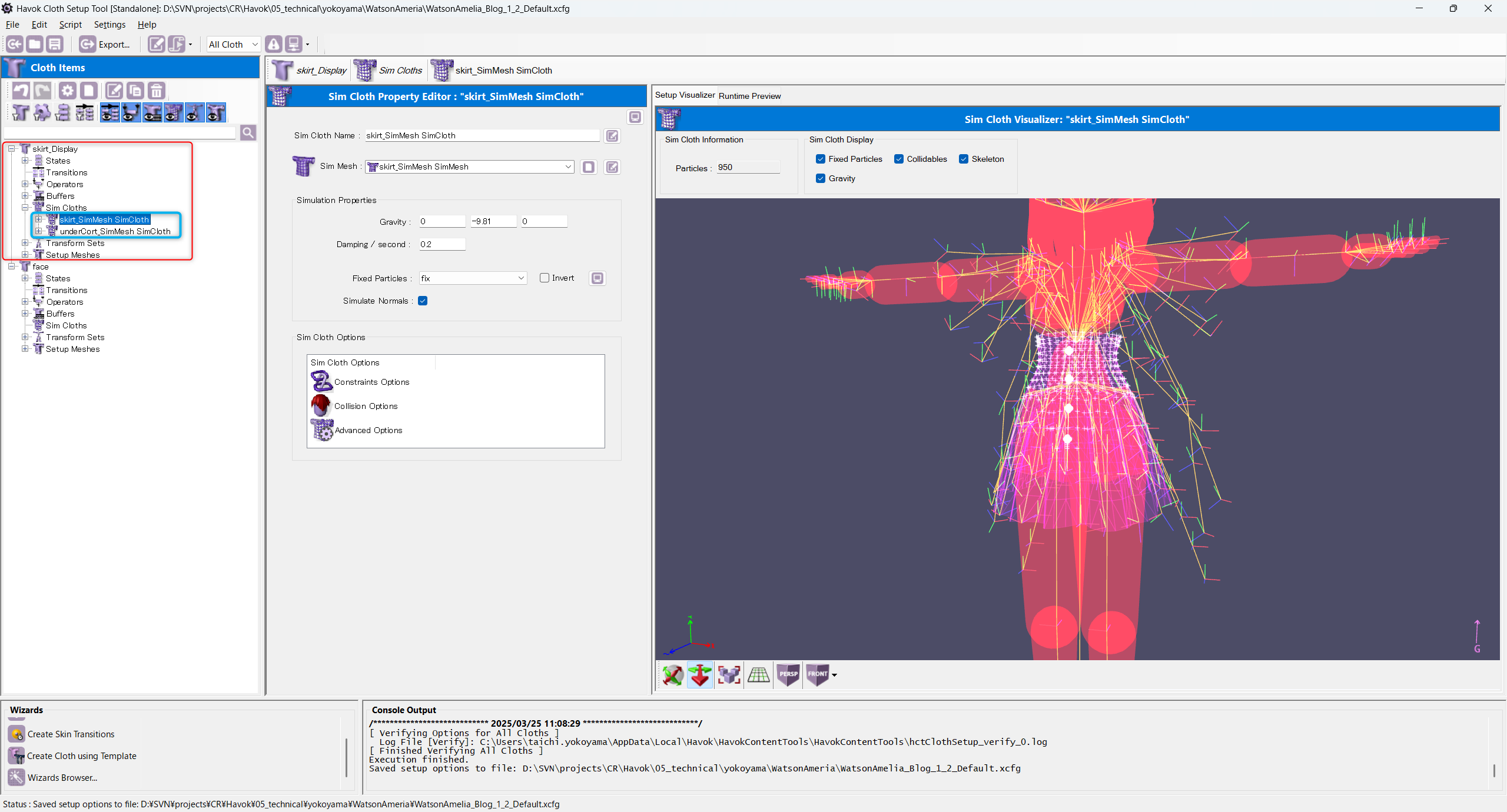Image resolution: width=1507 pixels, height=812 pixels.
Task: Expand the skirt_SimMesh SimCloth tree node
Action: [x=39, y=219]
